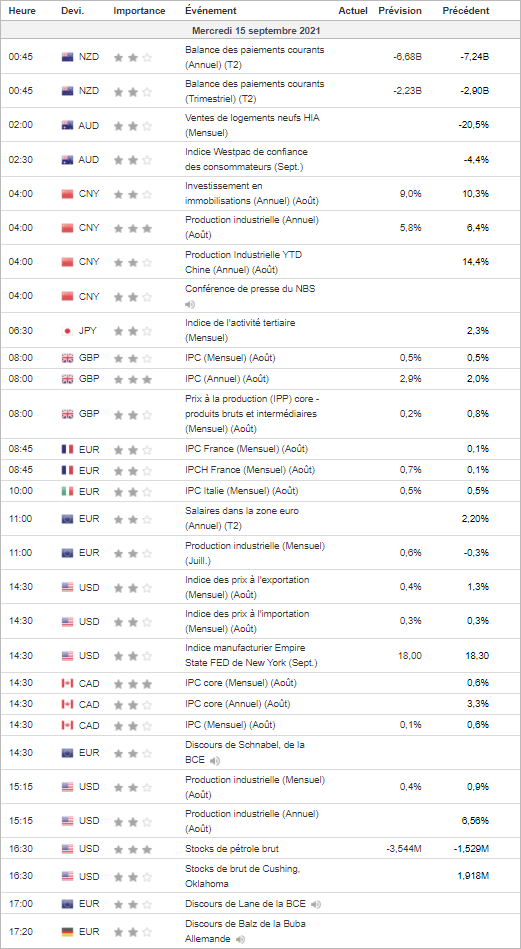The image size is (521, 949).
Task: Click the French flag in the IPCH France row
Action: [x=68, y=470]
